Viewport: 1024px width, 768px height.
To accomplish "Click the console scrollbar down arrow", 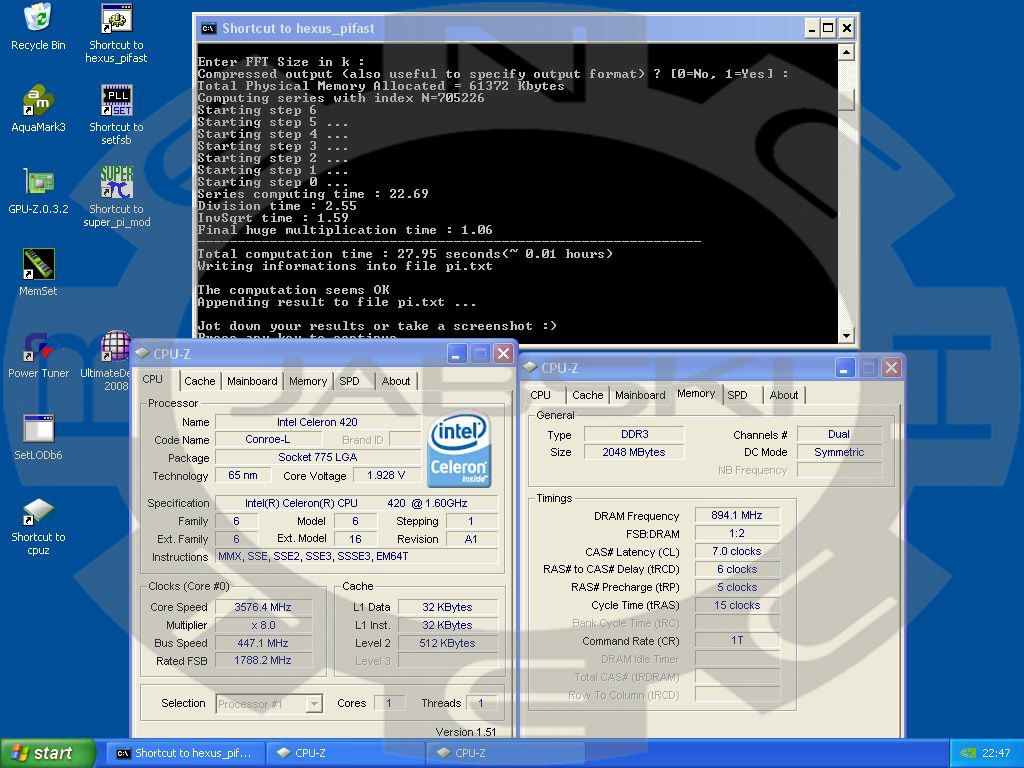I will tap(846, 336).
